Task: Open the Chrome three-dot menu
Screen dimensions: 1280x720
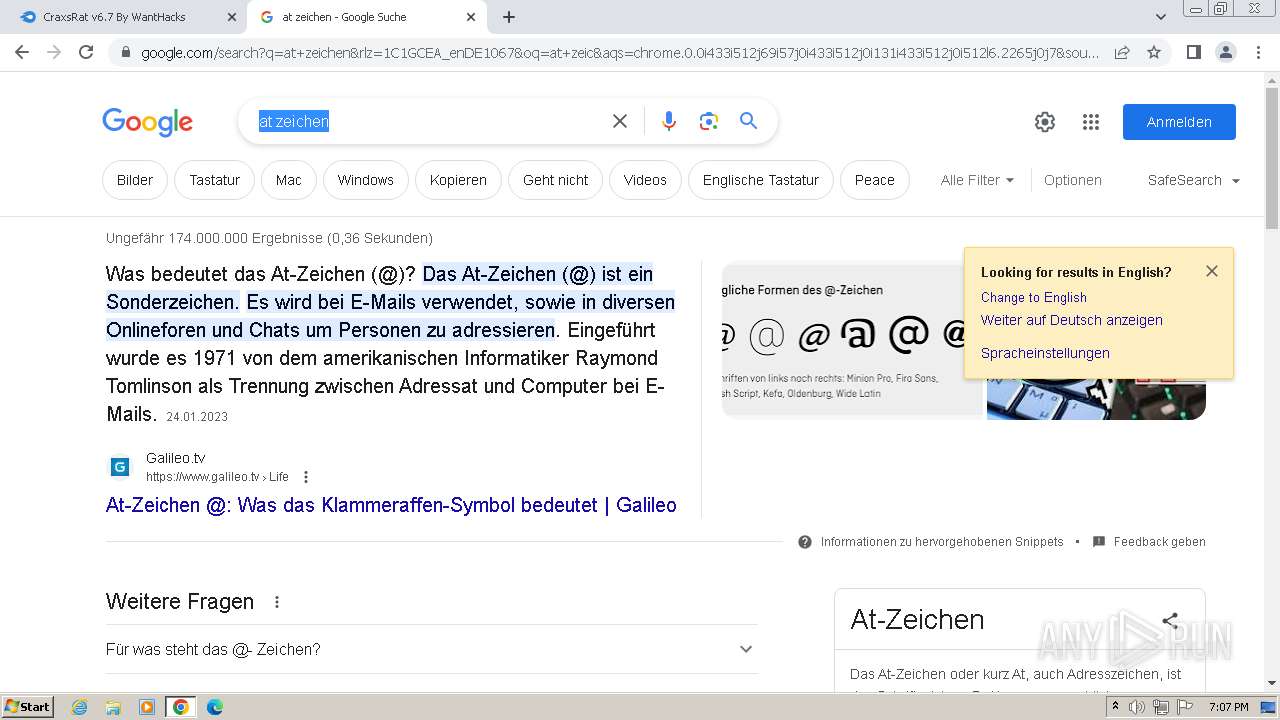Action: (x=1259, y=52)
